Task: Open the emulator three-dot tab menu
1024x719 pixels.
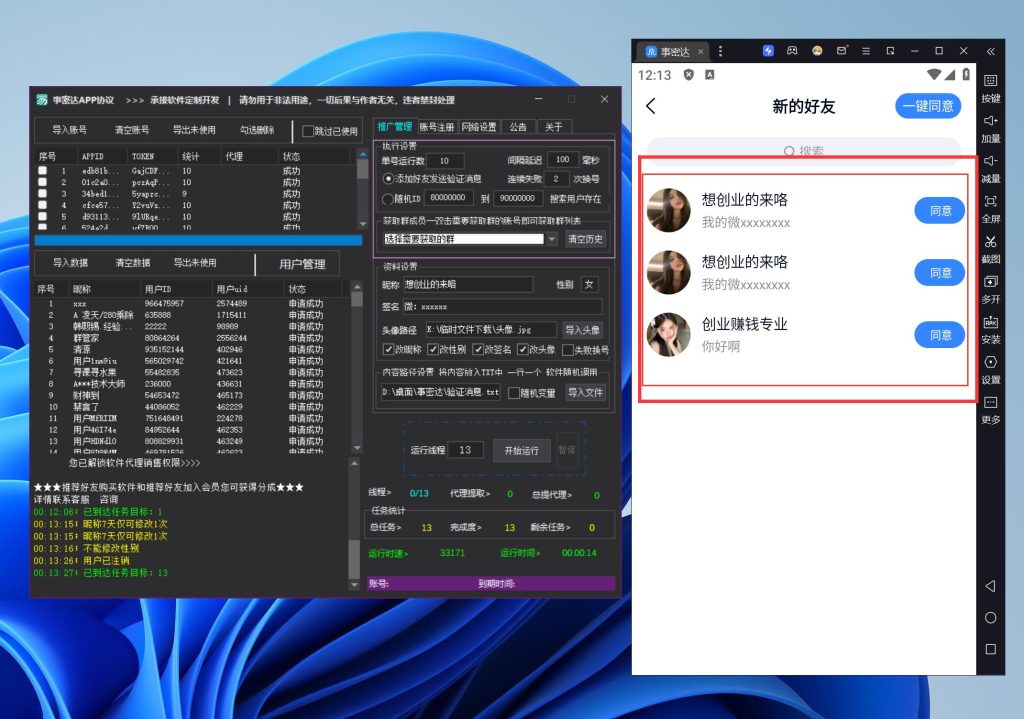Action: click(x=721, y=51)
